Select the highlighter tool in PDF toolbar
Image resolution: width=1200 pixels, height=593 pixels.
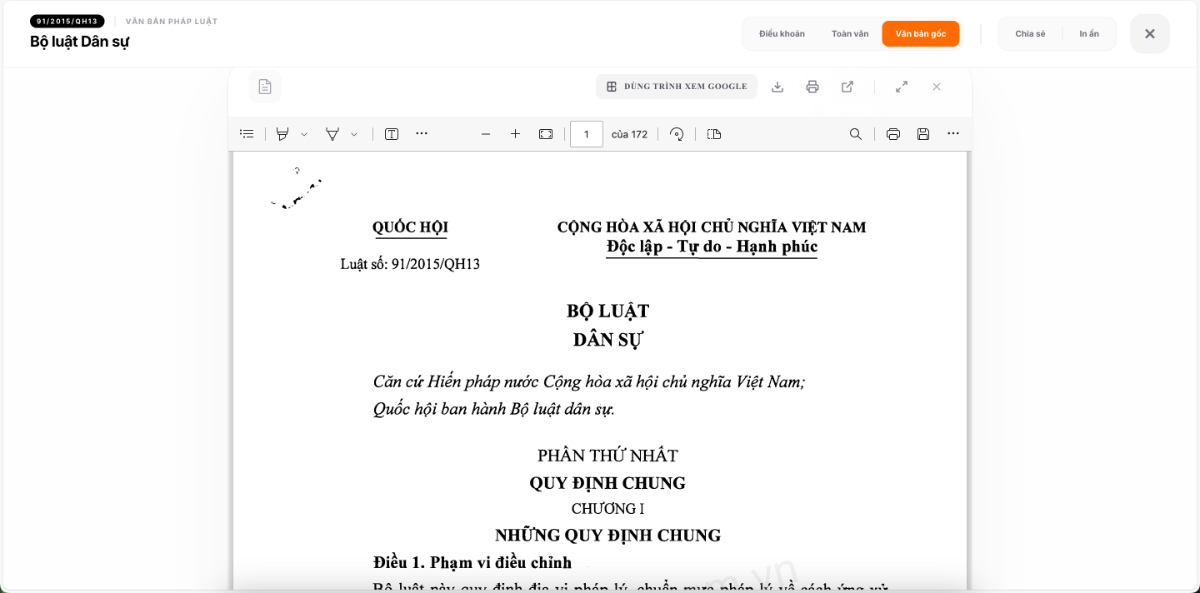pyautogui.click(x=283, y=134)
